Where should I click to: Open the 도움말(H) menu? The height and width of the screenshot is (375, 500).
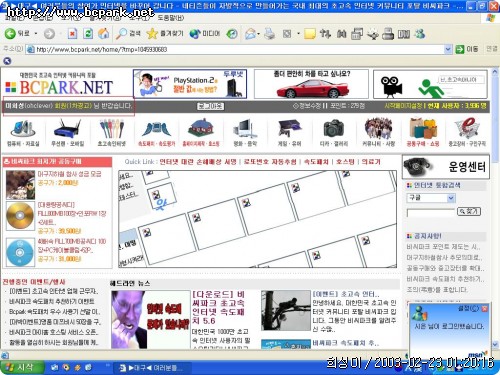(x=170, y=18)
